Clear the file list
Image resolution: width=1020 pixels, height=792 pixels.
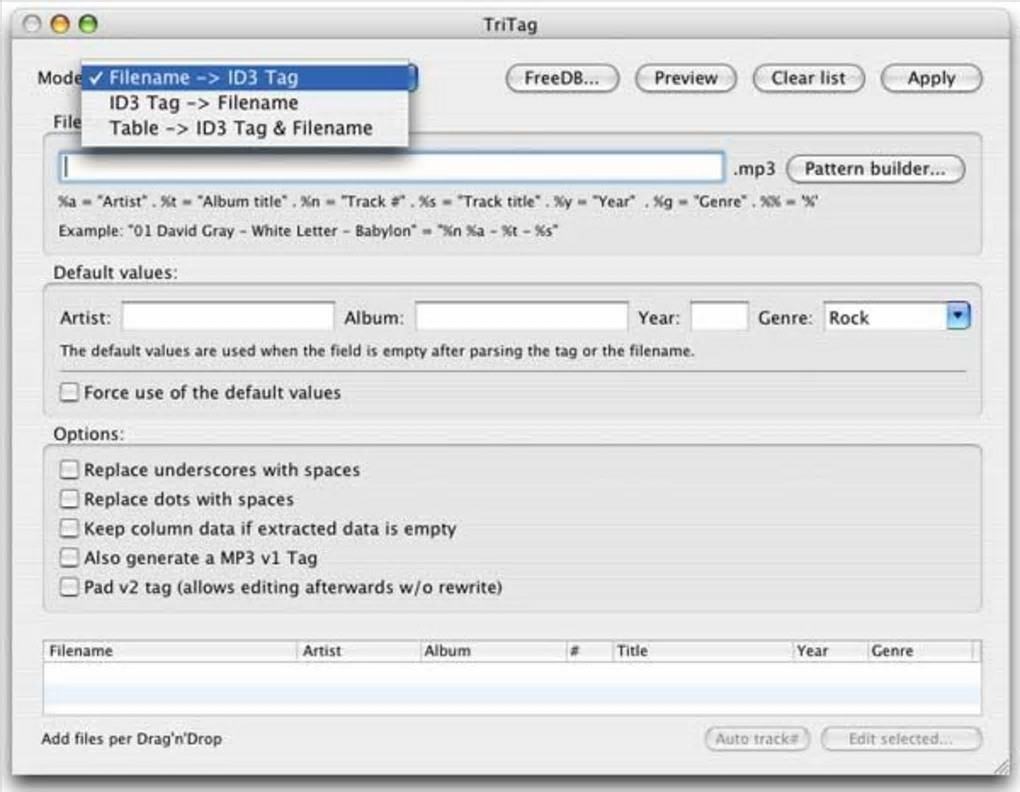[x=809, y=79]
